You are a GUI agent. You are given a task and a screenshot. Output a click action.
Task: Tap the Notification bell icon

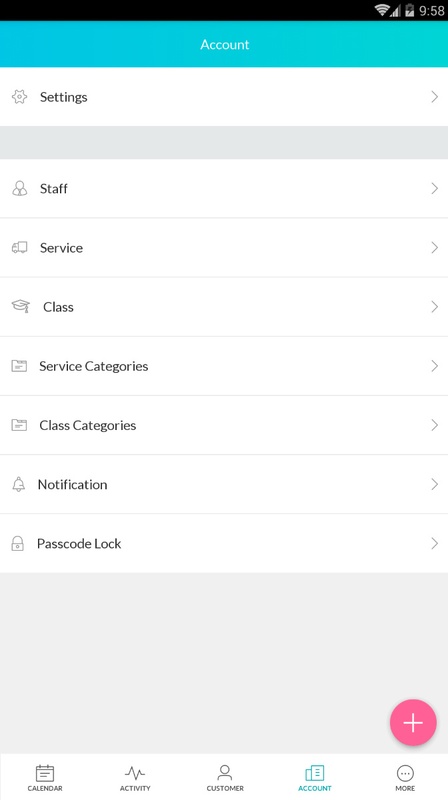point(19,484)
